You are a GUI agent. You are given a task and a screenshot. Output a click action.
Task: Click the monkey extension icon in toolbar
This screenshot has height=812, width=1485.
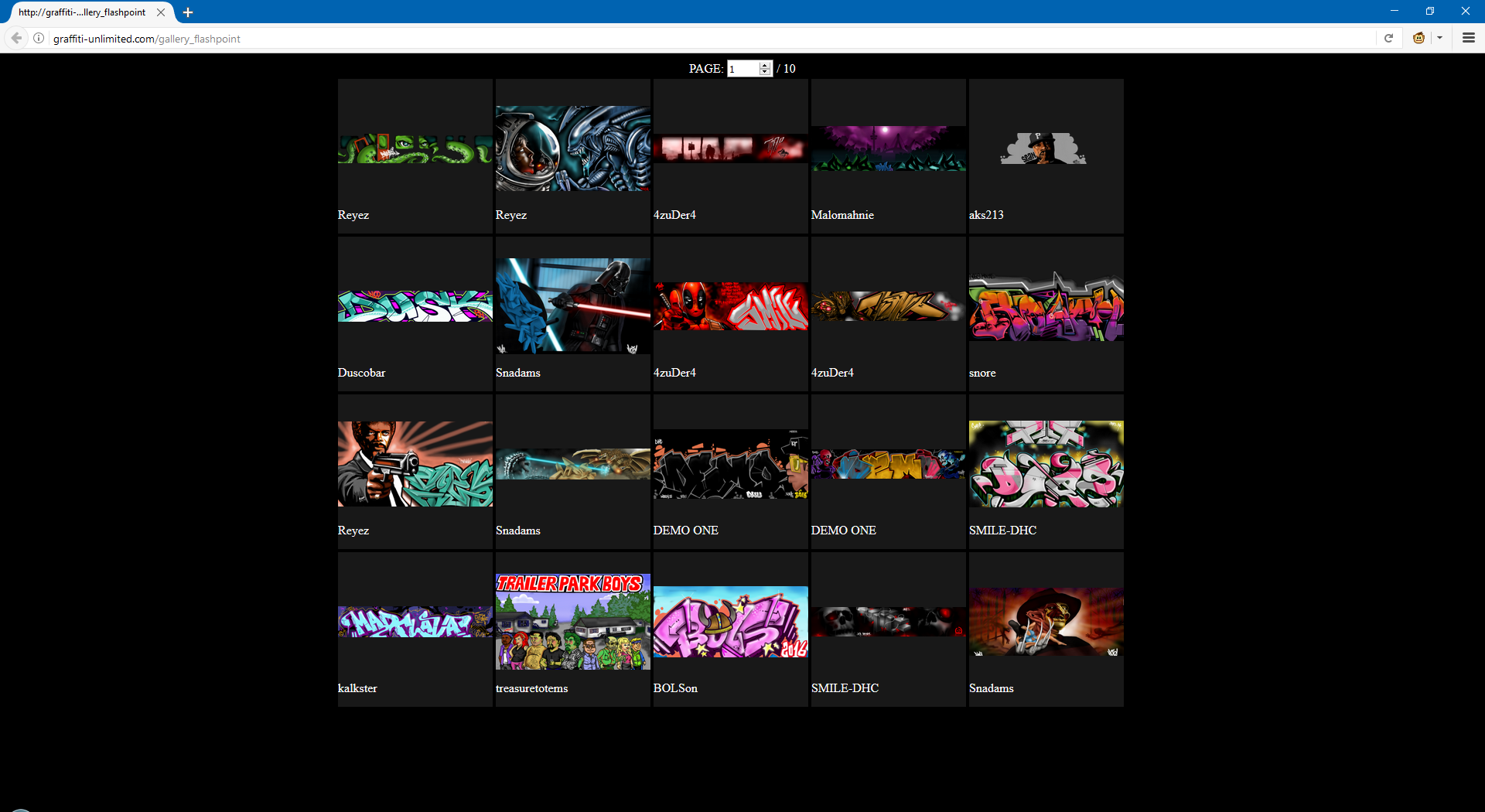click(x=1418, y=38)
